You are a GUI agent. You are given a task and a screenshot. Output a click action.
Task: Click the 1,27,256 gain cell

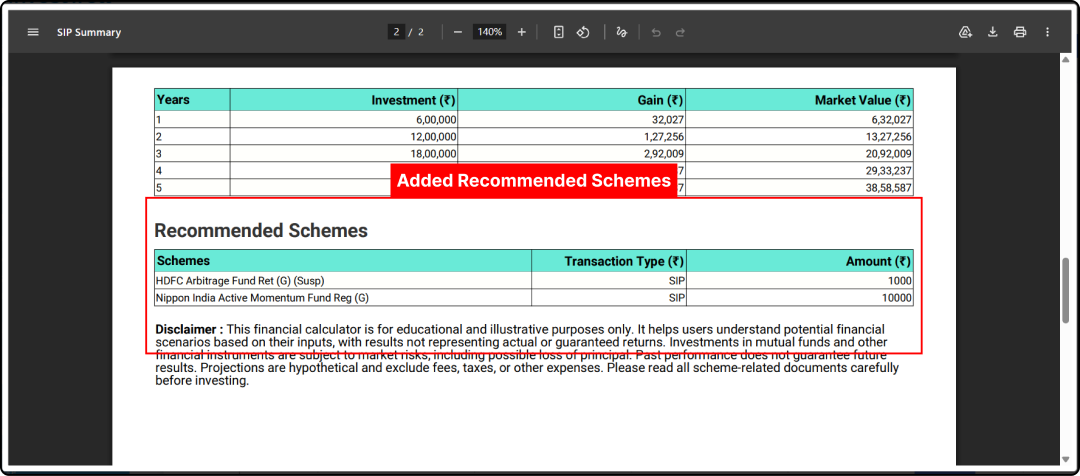pos(572,136)
